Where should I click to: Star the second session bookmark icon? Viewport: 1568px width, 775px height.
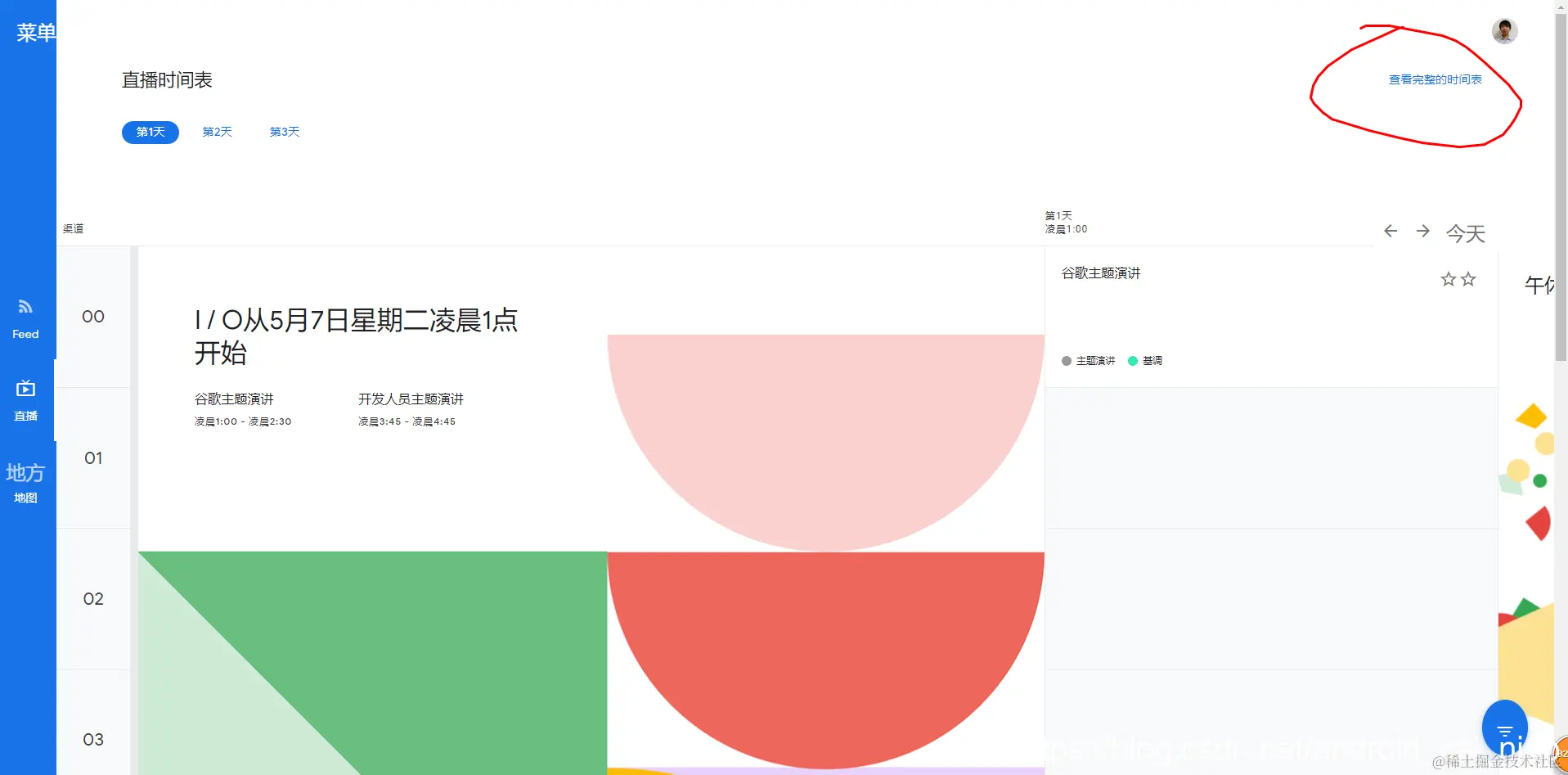tap(1468, 279)
